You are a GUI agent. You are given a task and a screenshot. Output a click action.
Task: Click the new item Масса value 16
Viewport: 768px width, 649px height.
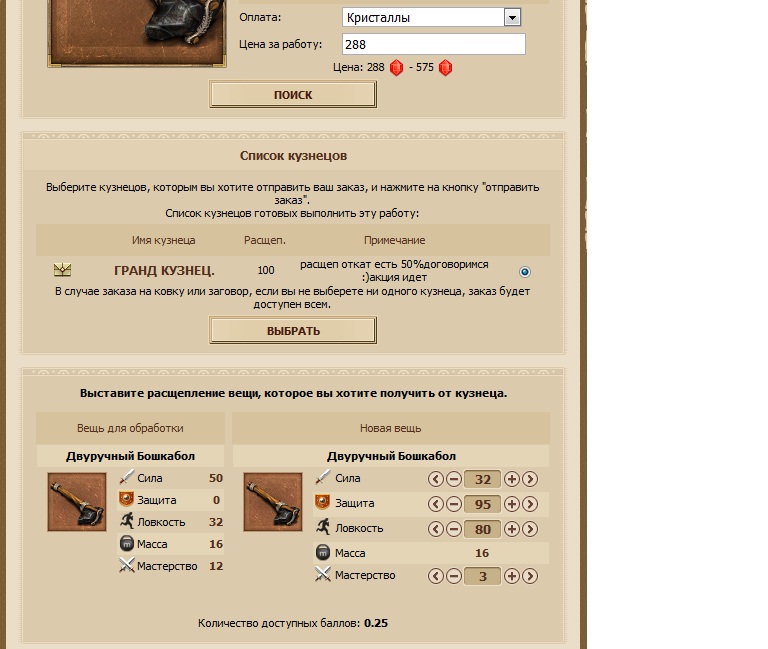482,553
